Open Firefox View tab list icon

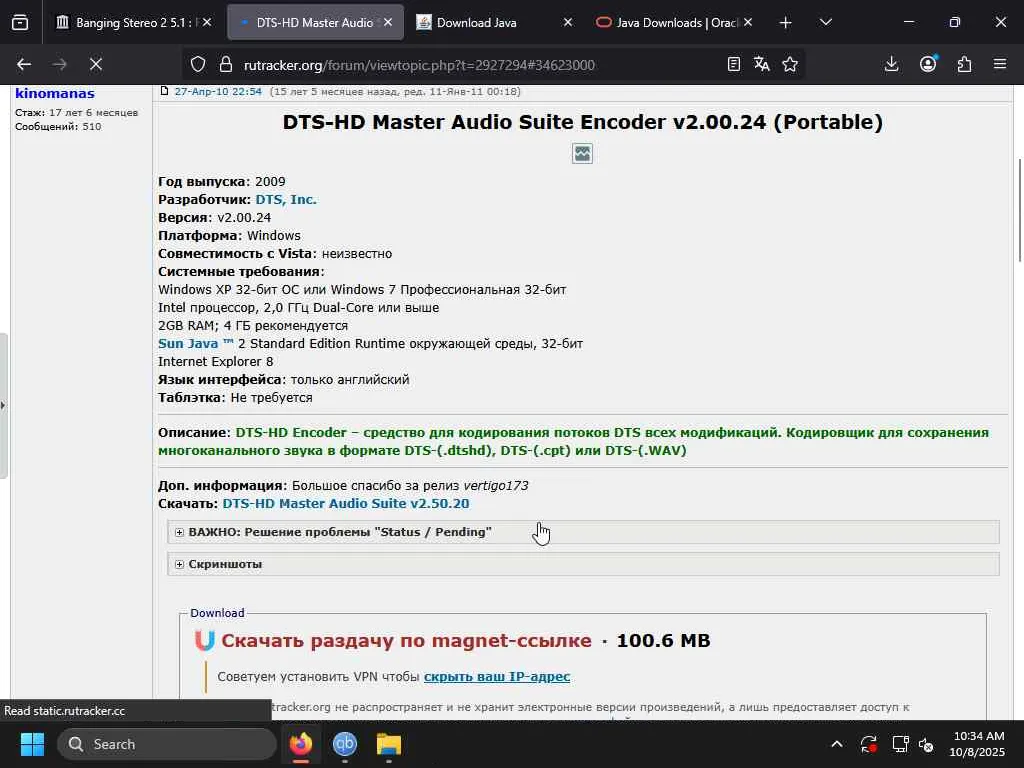tap(20, 23)
